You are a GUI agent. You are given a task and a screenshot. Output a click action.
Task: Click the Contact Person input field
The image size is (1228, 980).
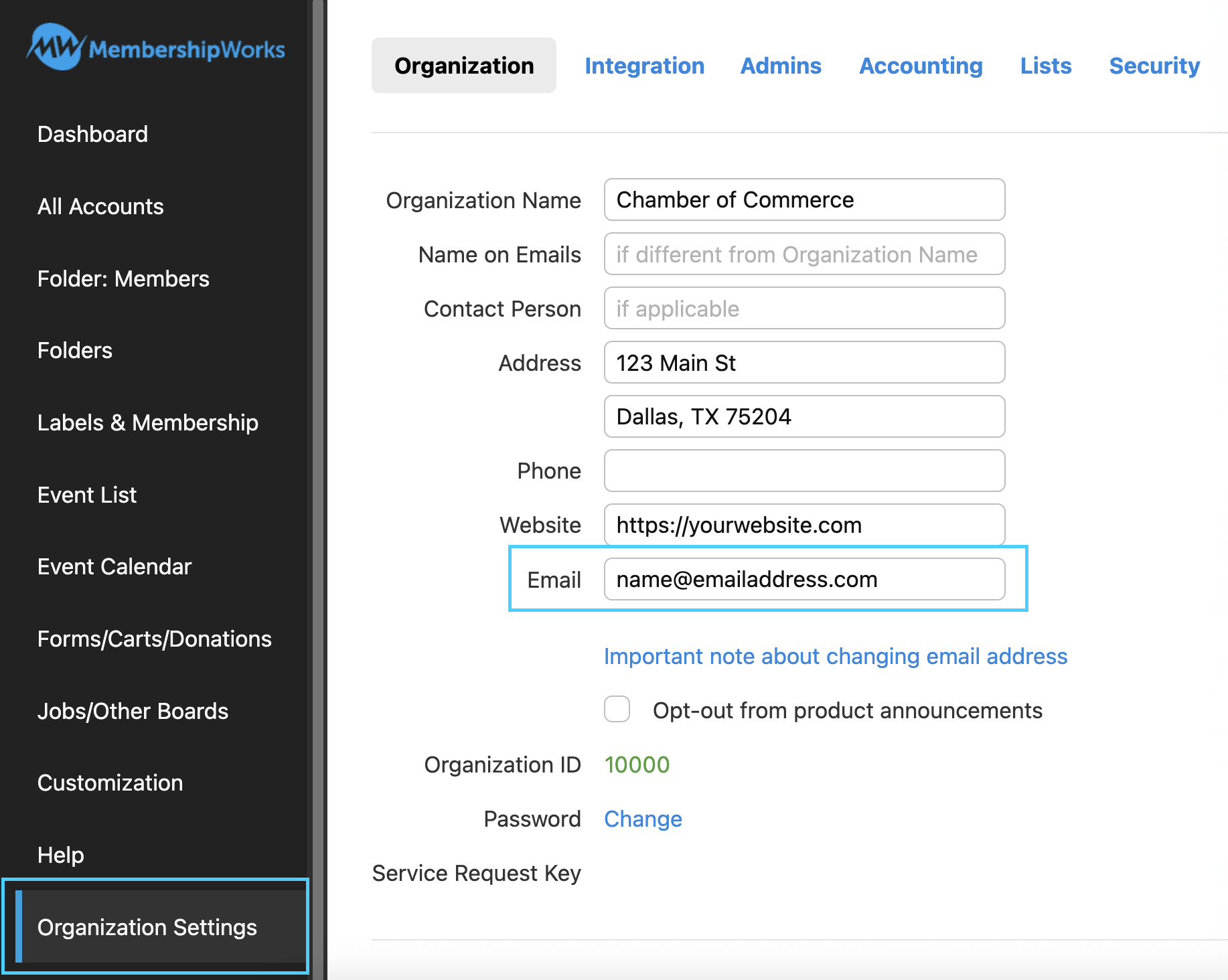[x=803, y=308]
